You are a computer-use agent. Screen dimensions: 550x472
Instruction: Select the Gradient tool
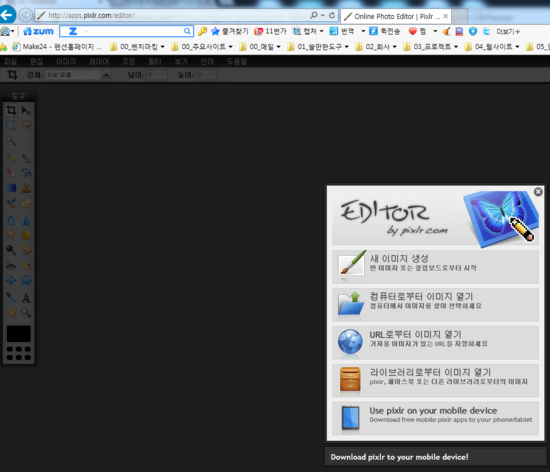11,188
